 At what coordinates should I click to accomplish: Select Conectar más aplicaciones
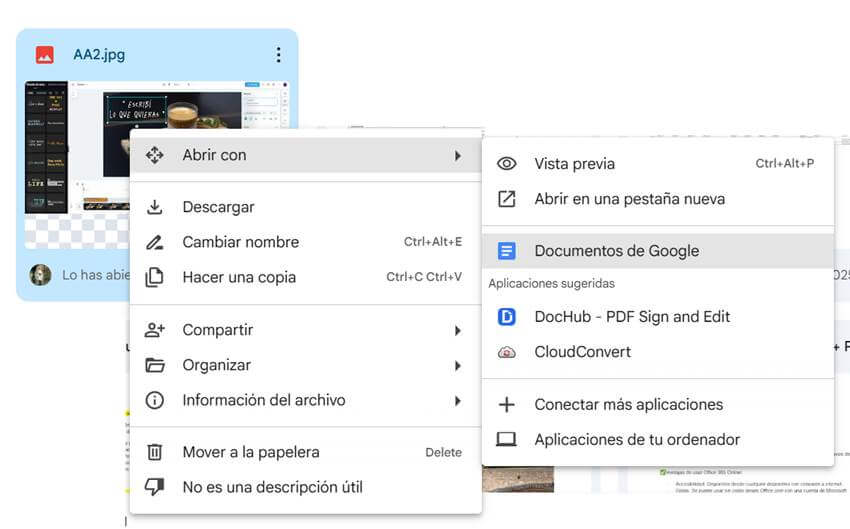658,404
